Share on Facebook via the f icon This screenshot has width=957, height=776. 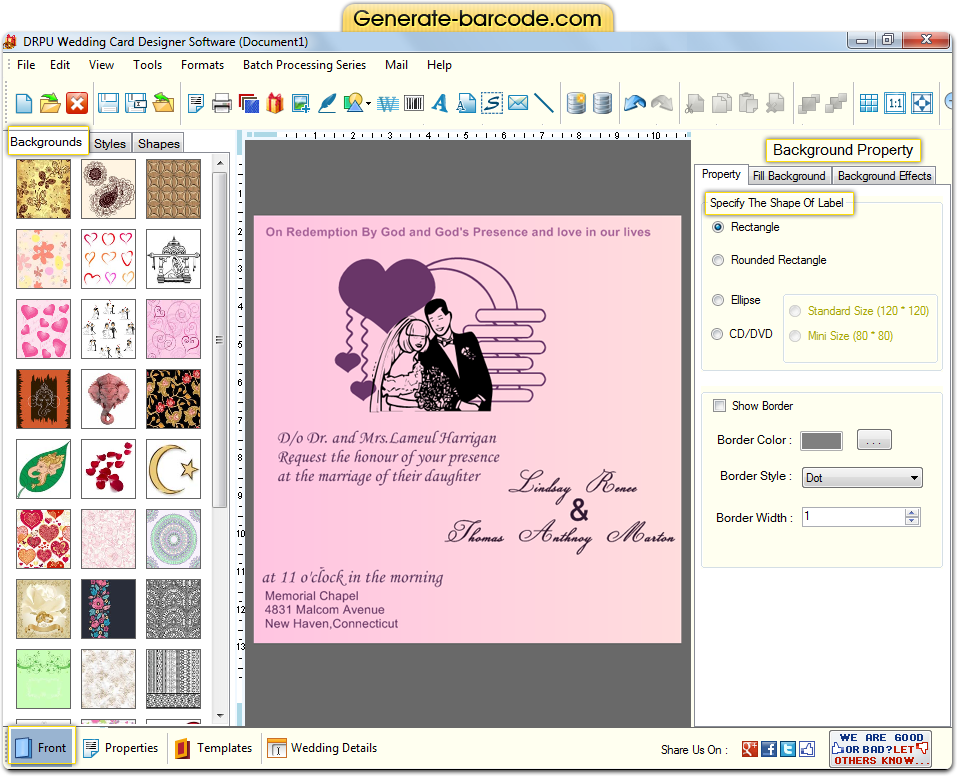769,749
